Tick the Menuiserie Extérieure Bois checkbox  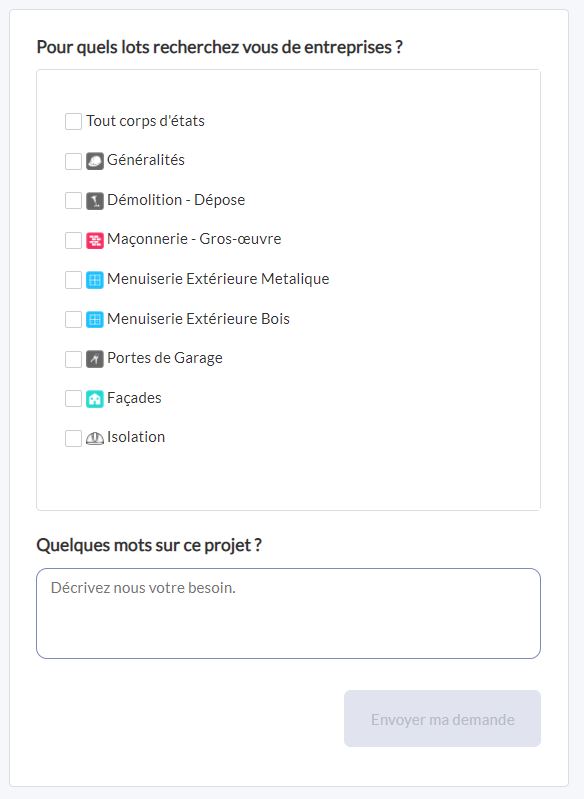coord(73,319)
